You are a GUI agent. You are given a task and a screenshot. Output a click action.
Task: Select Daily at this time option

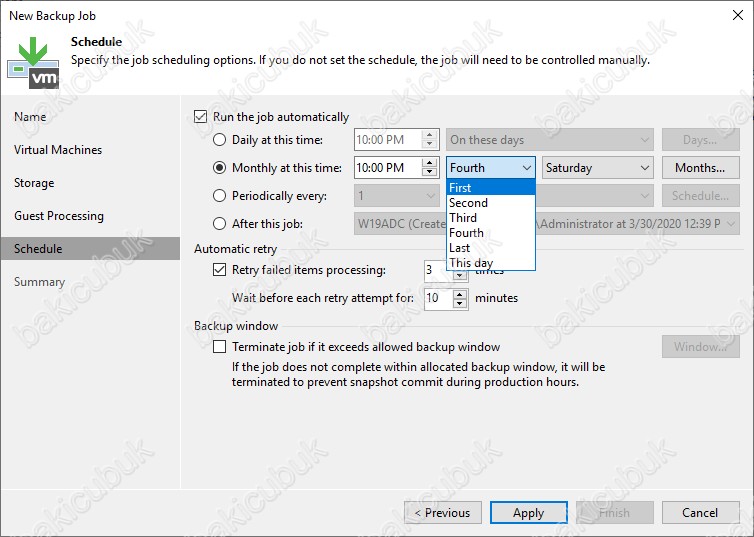[x=219, y=140]
